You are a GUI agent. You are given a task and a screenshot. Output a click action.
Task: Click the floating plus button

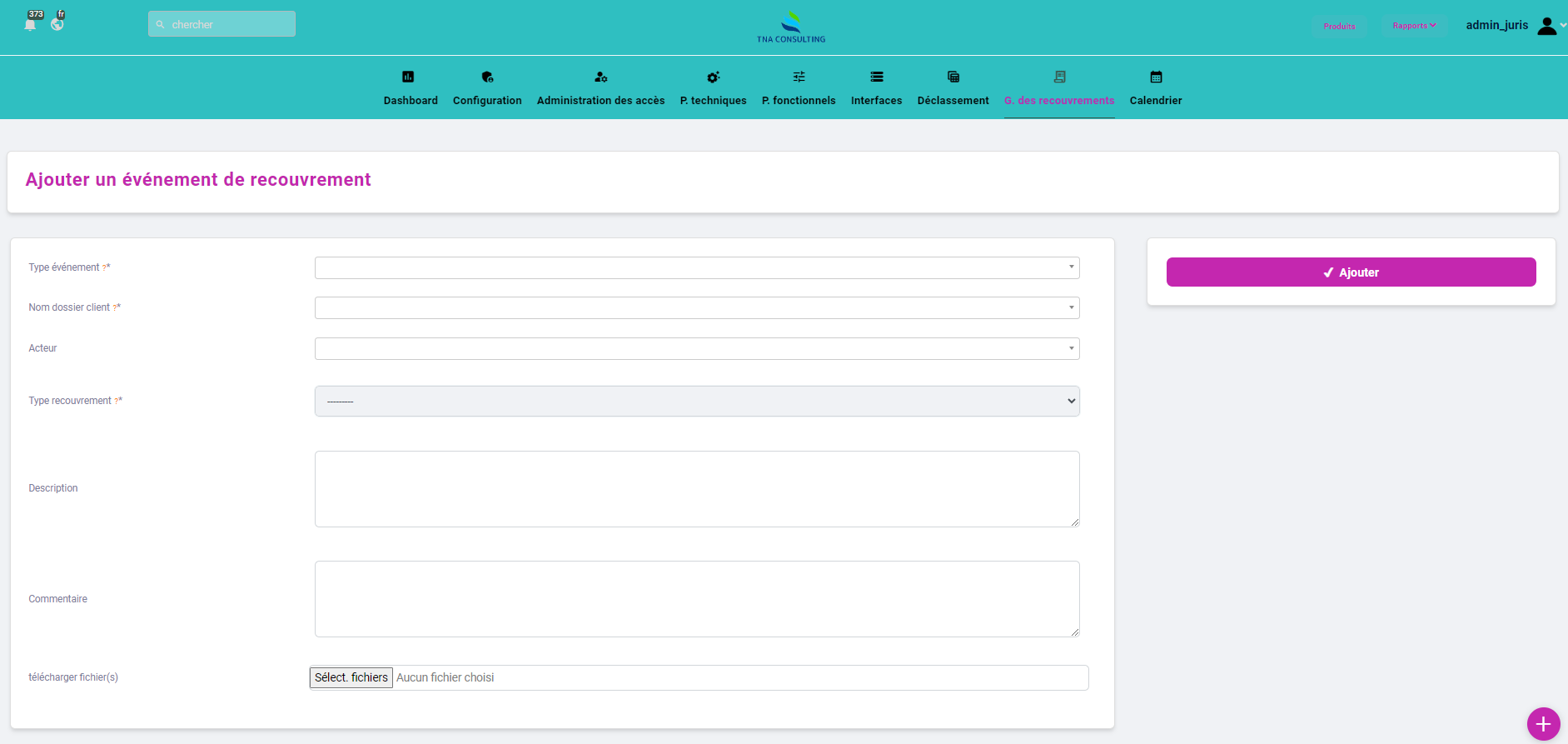coord(1542,724)
